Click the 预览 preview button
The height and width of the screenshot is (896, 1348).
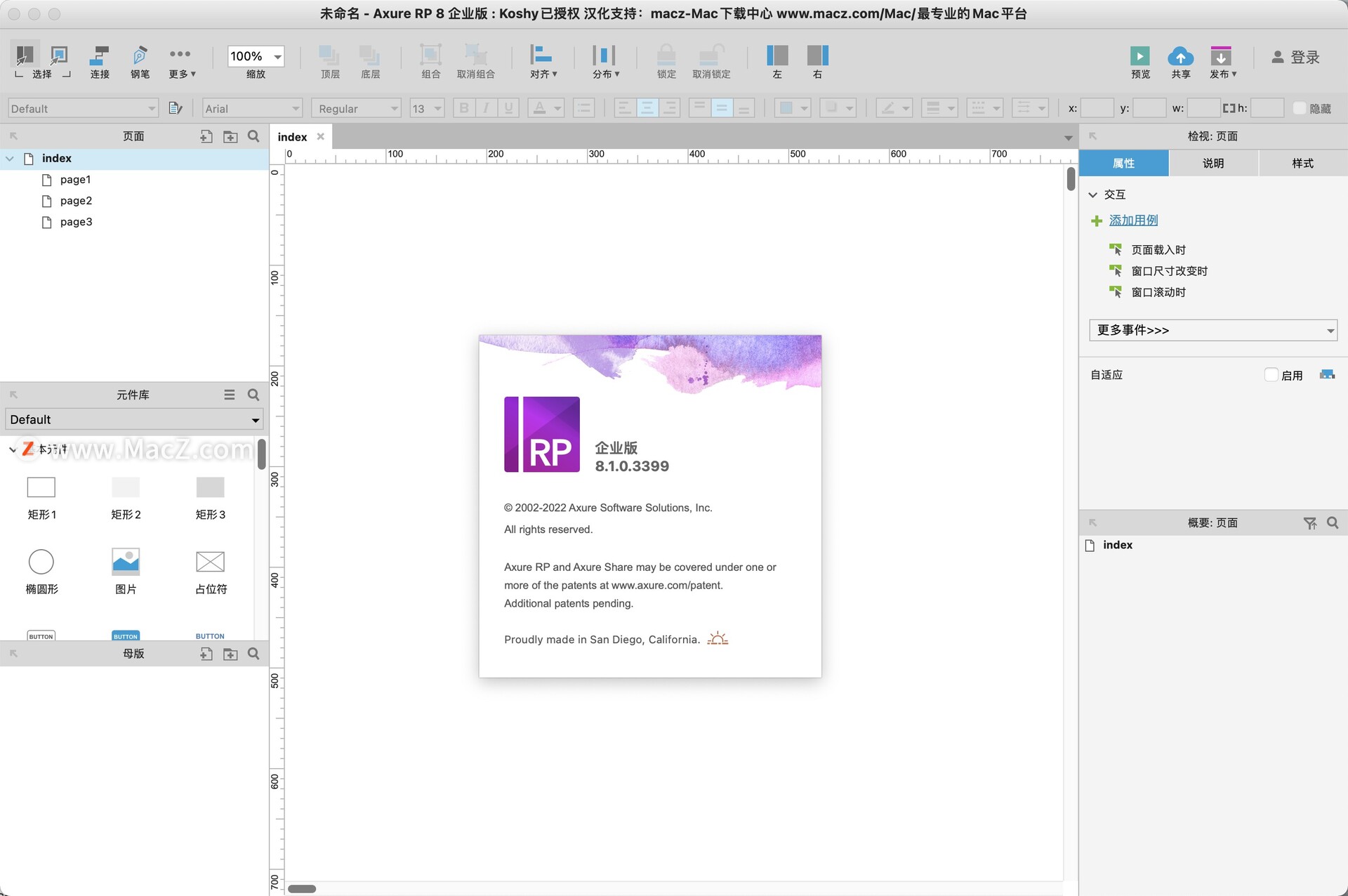pyautogui.click(x=1140, y=62)
